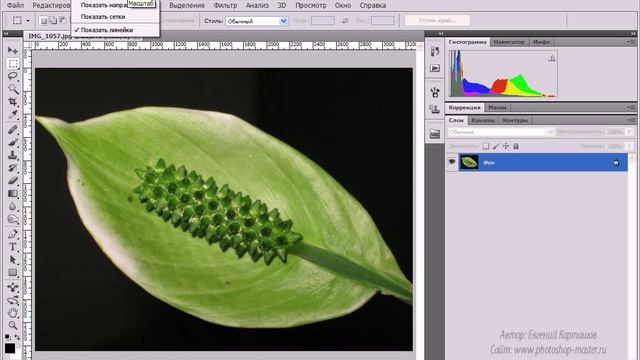Swap foreground and background colors
The width and height of the screenshot is (640, 360).
(17, 337)
